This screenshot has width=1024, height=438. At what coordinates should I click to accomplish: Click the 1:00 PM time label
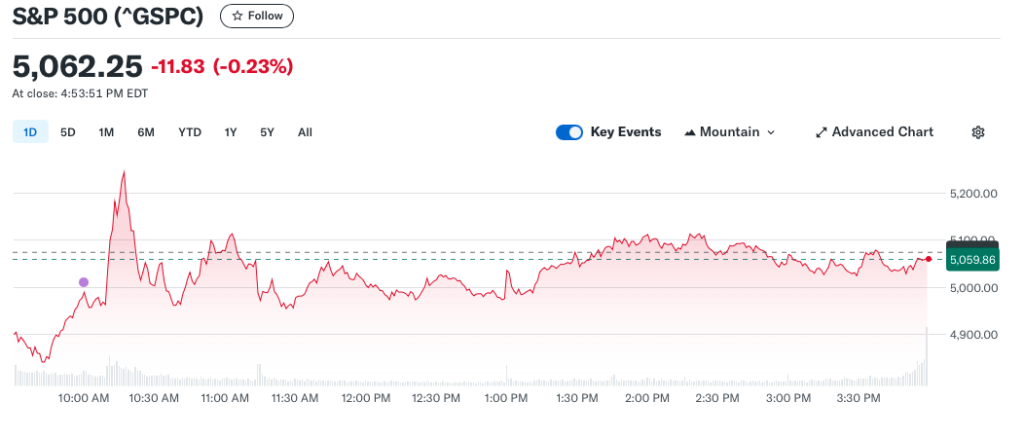tap(505, 398)
